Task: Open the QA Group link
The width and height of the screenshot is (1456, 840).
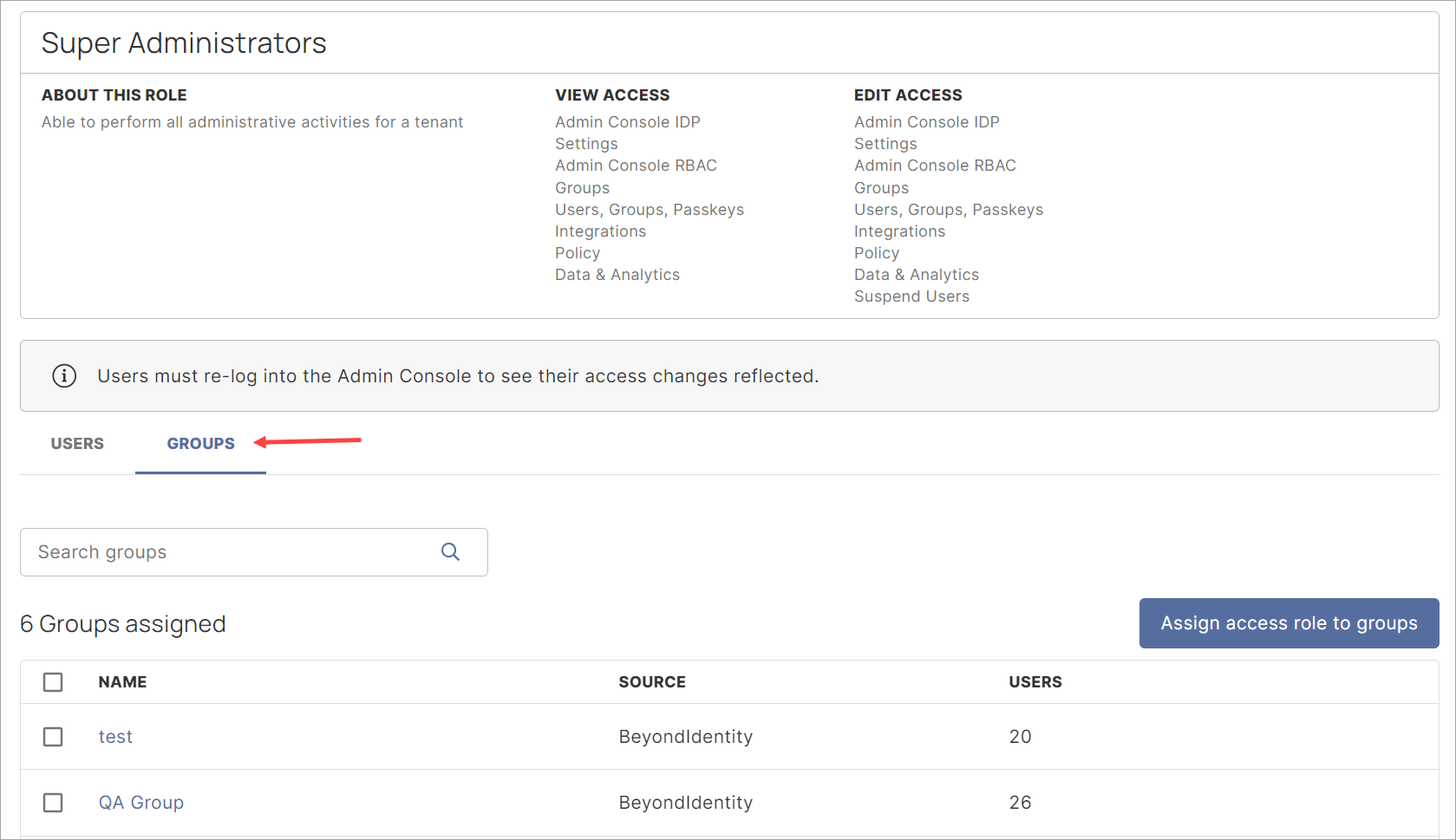Action: pos(140,803)
